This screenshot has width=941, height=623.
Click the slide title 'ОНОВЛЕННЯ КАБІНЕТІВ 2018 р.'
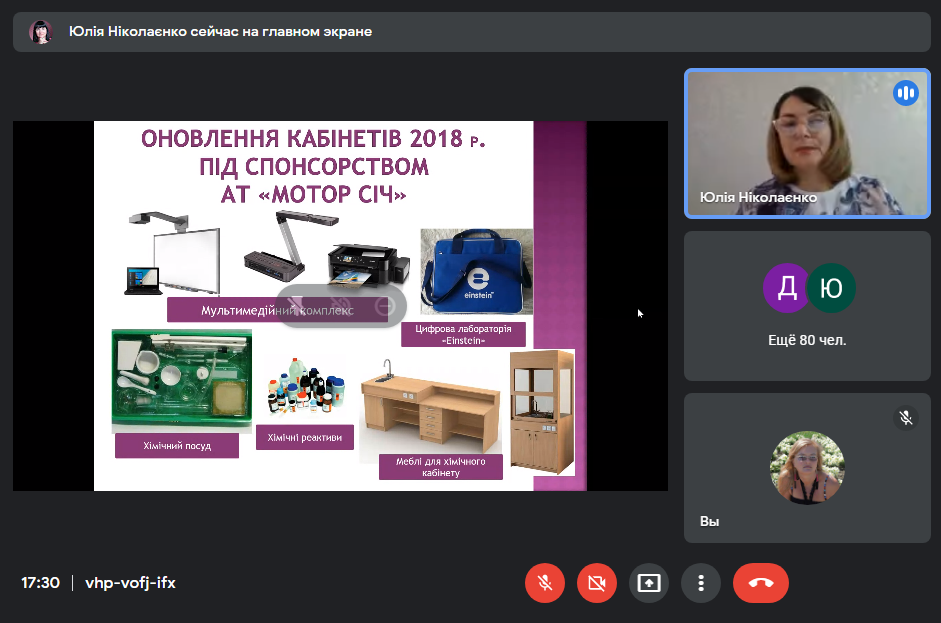tap(313, 139)
